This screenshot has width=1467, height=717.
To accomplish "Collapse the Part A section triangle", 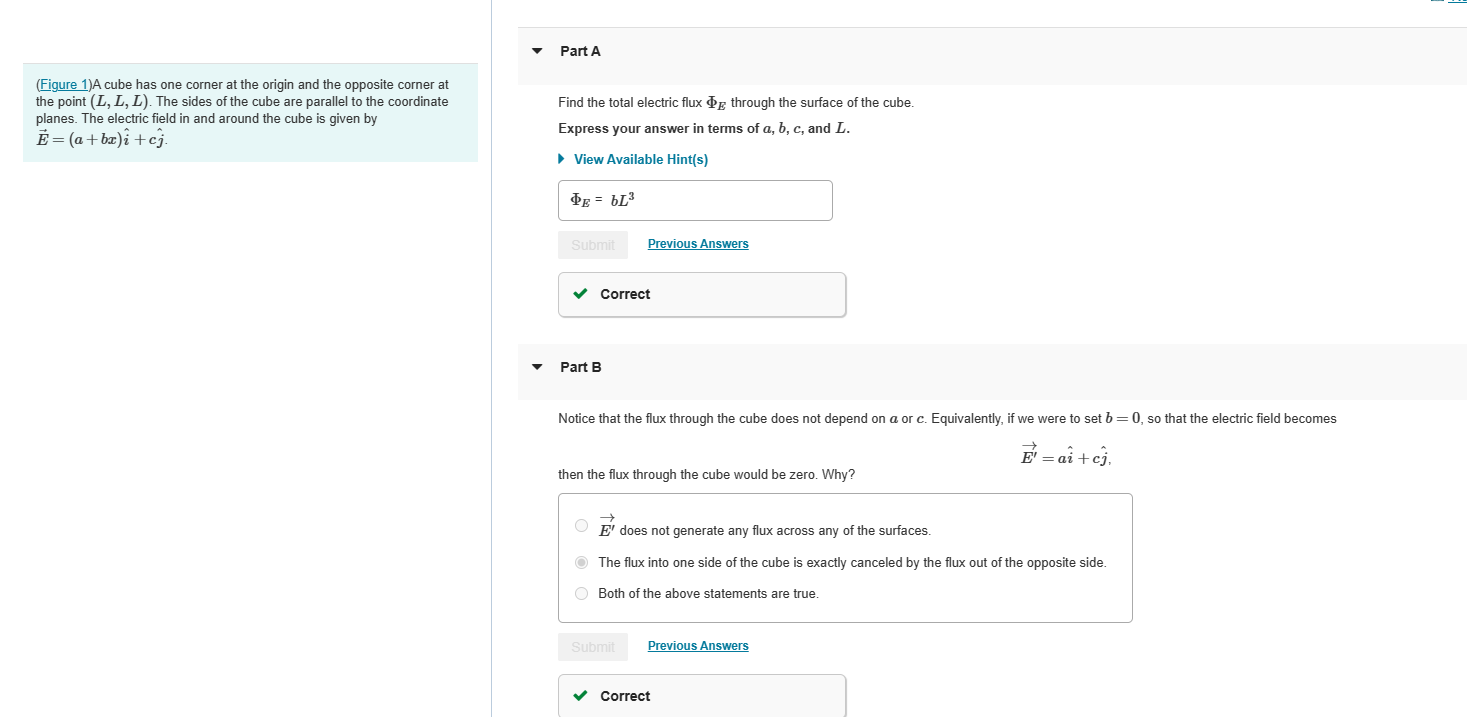I will 537,51.
